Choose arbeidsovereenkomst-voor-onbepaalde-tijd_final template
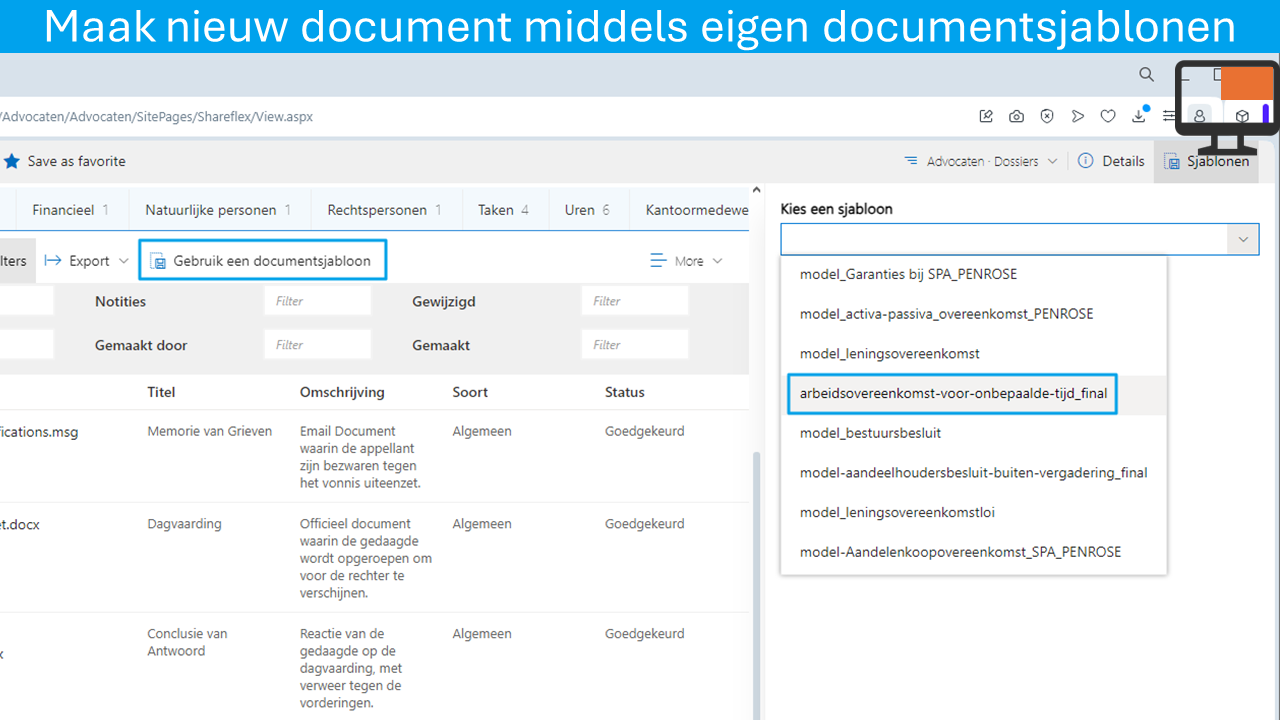Viewport: 1280px width, 720px height. pyautogui.click(x=973, y=394)
